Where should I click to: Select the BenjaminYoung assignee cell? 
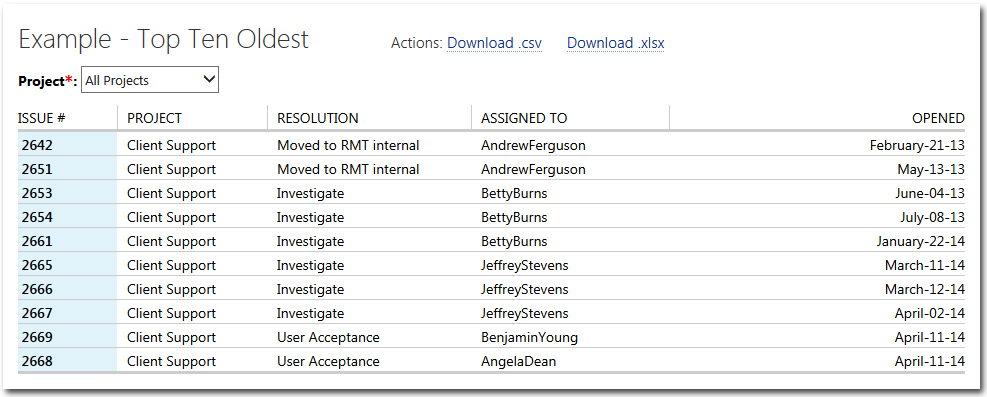click(529, 337)
